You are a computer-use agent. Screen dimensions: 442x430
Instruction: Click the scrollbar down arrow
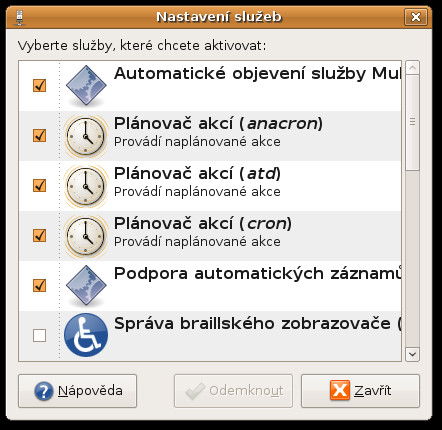click(x=412, y=354)
